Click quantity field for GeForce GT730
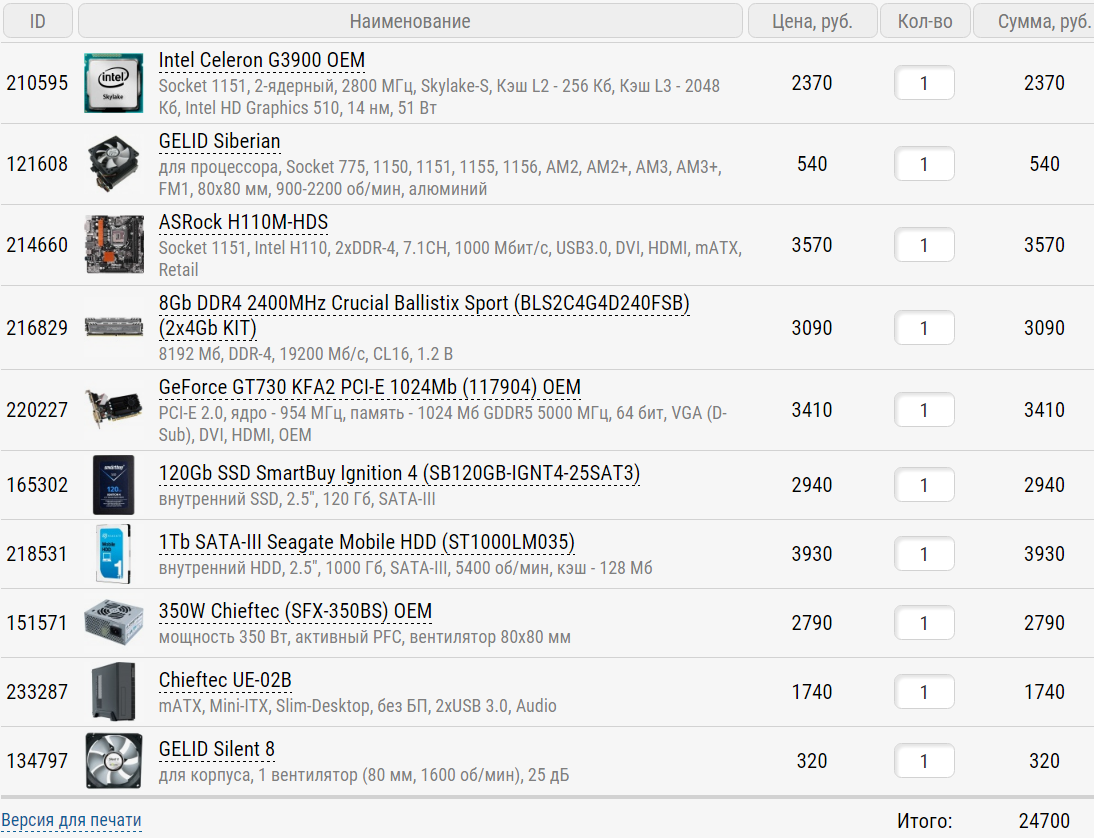The width and height of the screenshot is (1094, 838). (924, 410)
